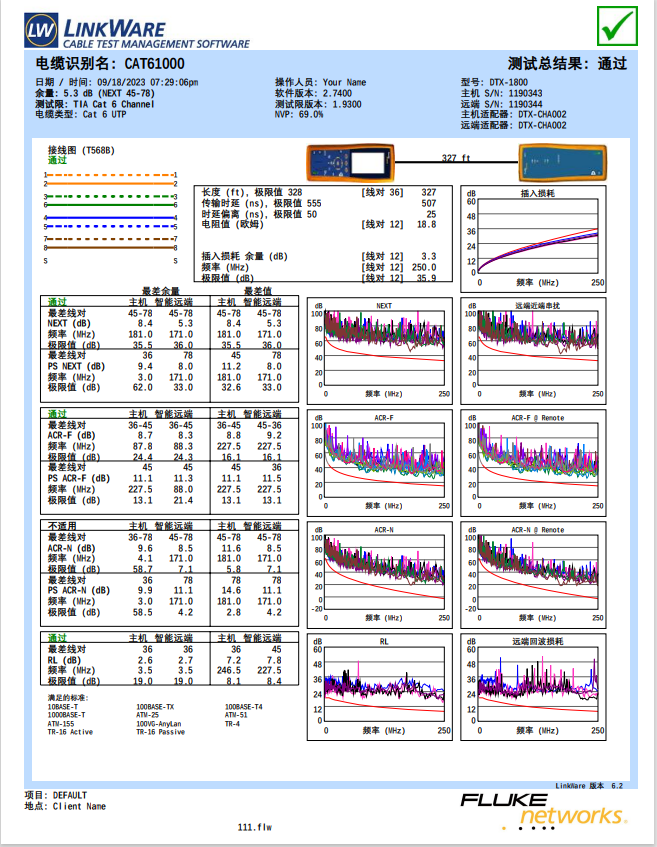
Task: Click the 100BASE-TX standard entry
Action: pyautogui.click(x=155, y=707)
